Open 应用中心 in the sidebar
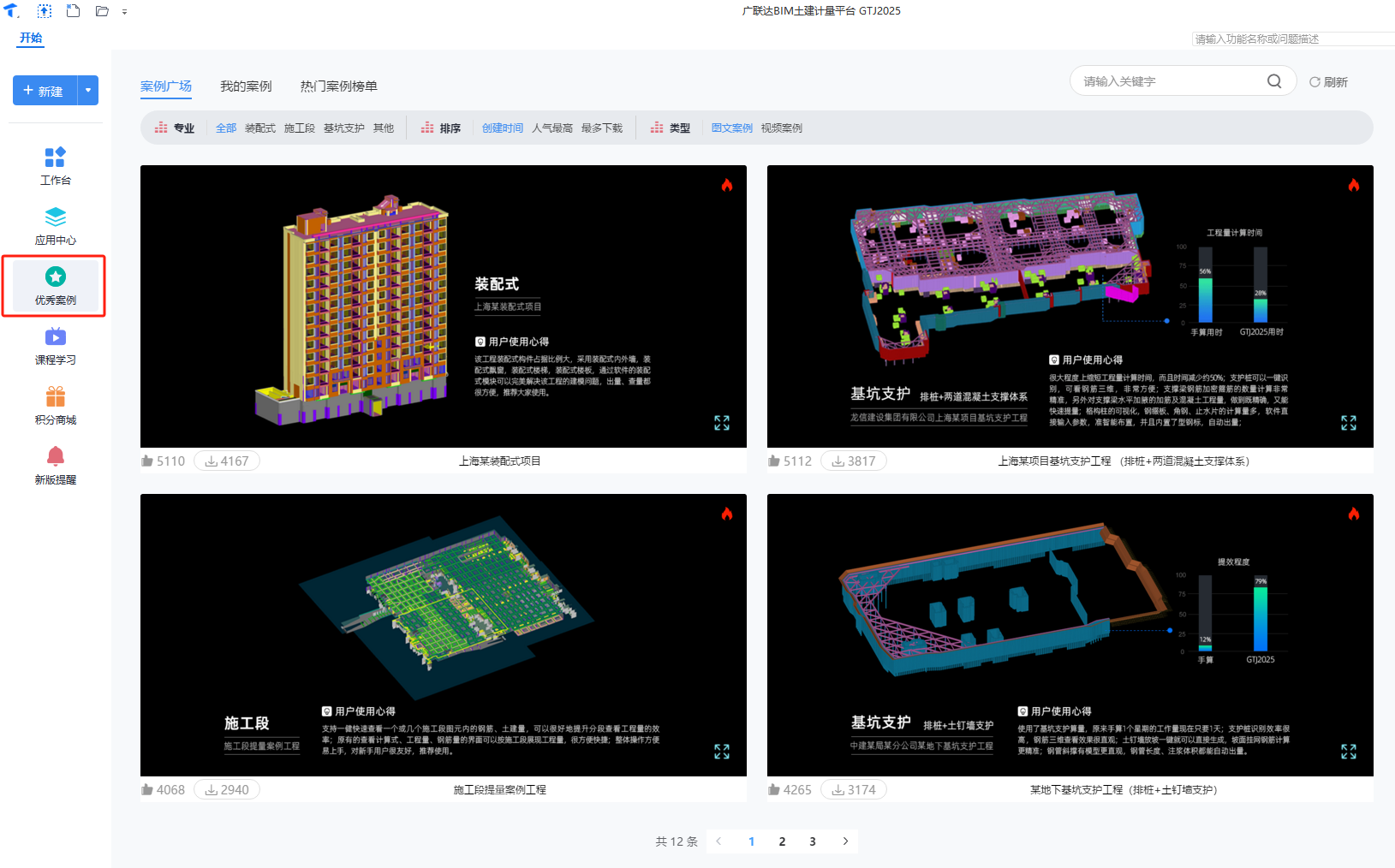Viewport: 1395px width, 868px height. 56,226
